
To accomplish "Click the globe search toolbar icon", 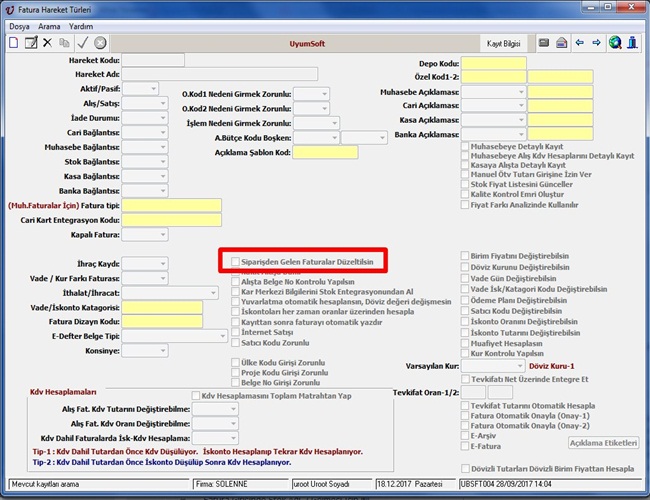I will point(615,43).
